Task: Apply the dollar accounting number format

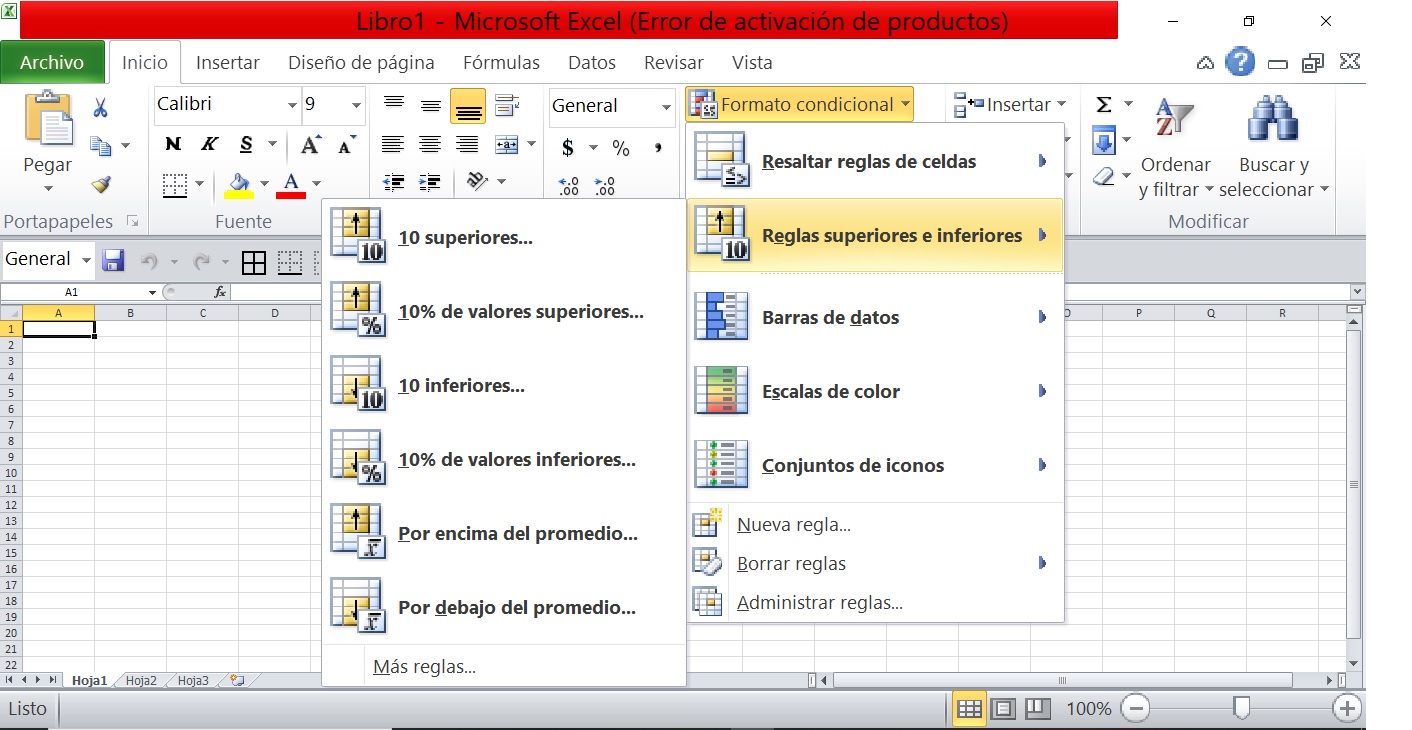Action: (568, 148)
